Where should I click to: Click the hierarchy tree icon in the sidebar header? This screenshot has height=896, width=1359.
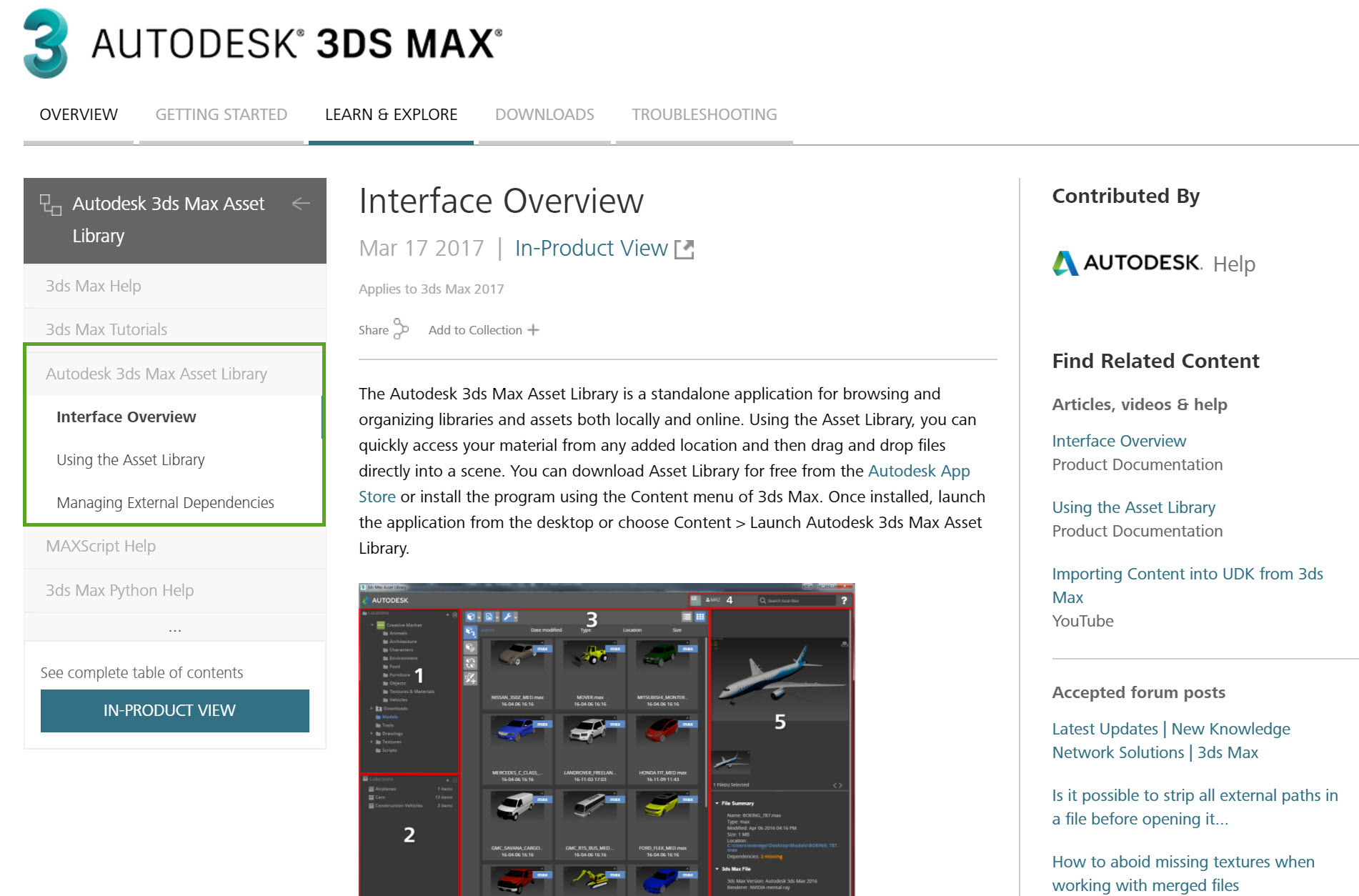(x=50, y=205)
